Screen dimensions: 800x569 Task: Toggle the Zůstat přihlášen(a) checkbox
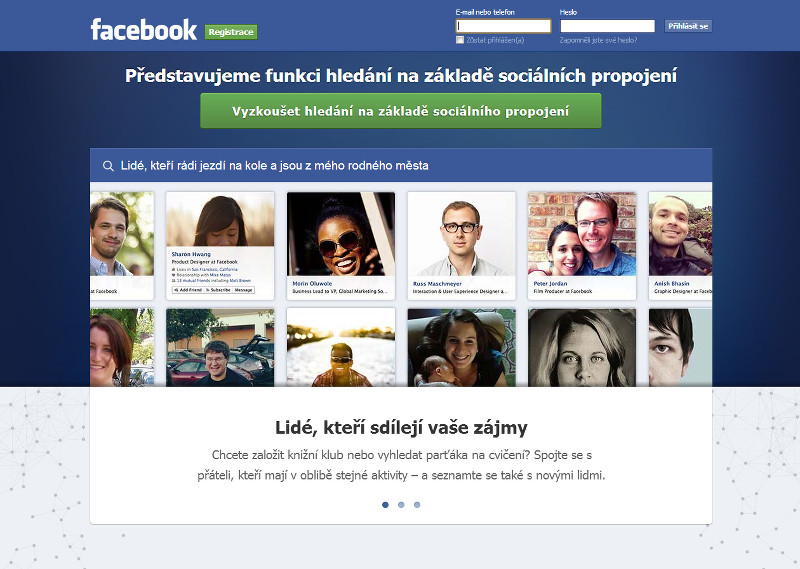click(x=460, y=40)
